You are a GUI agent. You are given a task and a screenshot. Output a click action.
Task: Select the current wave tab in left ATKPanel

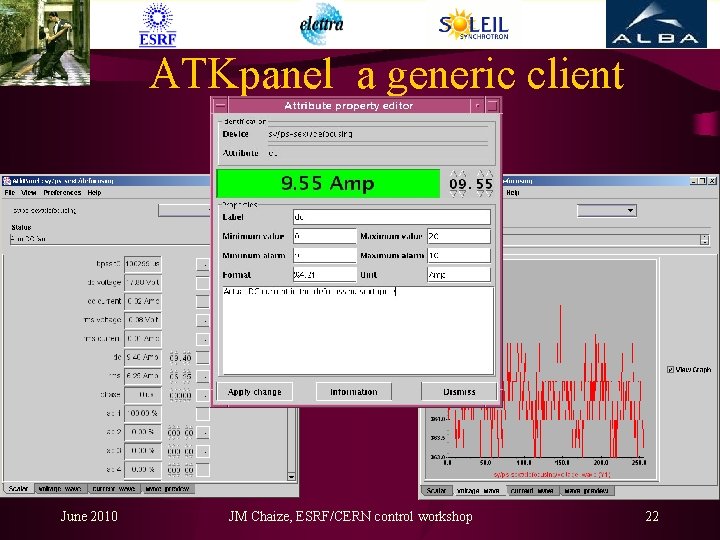pyautogui.click(x=114, y=489)
